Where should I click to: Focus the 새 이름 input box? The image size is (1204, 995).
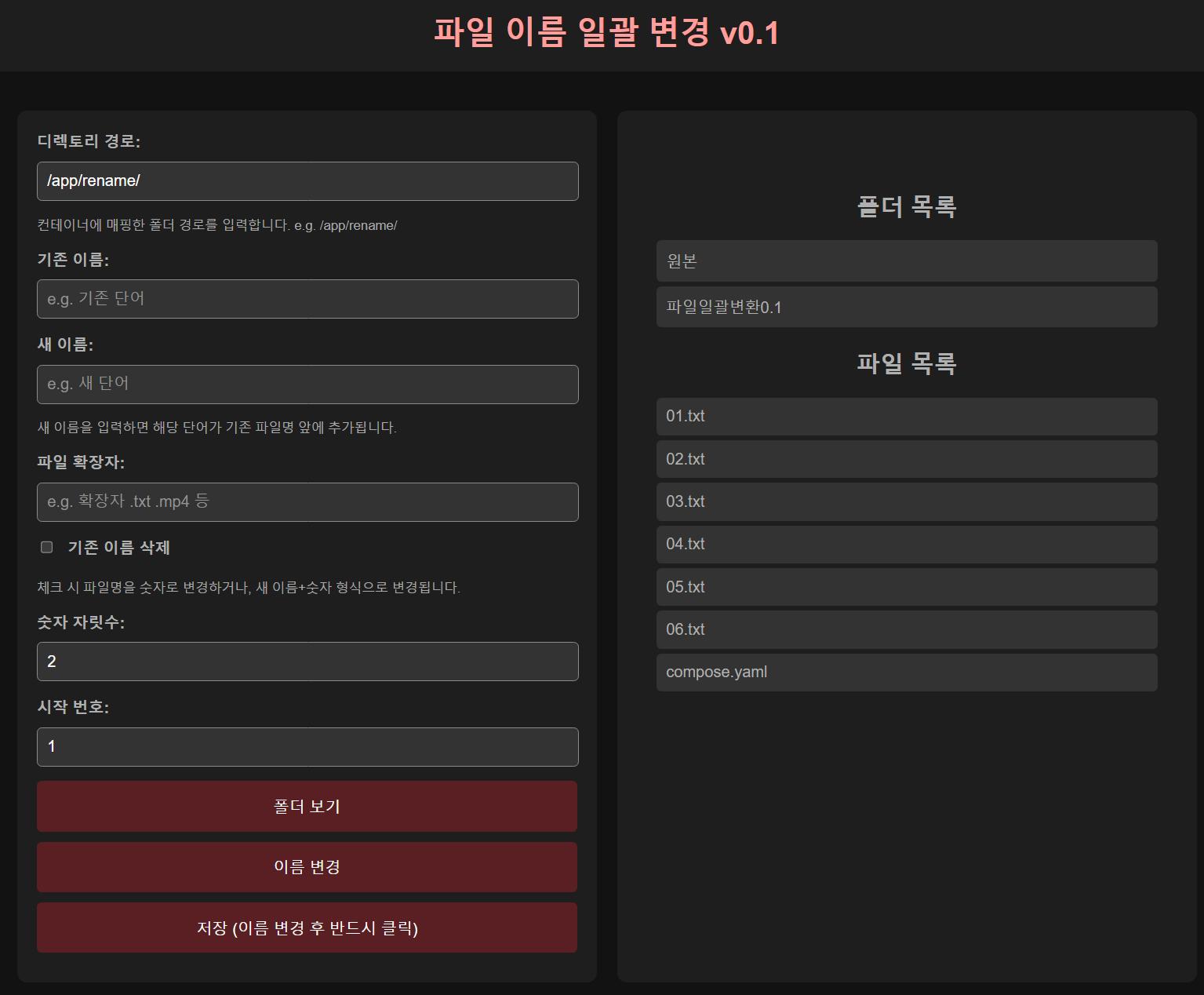click(307, 385)
